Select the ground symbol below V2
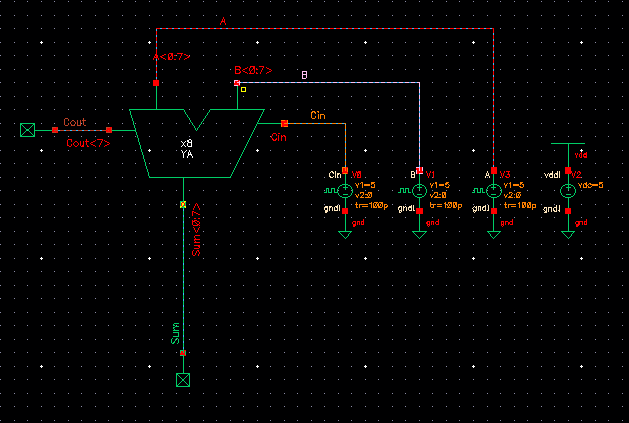The width and height of the screenshot is (629, 423). pos(568,234)
